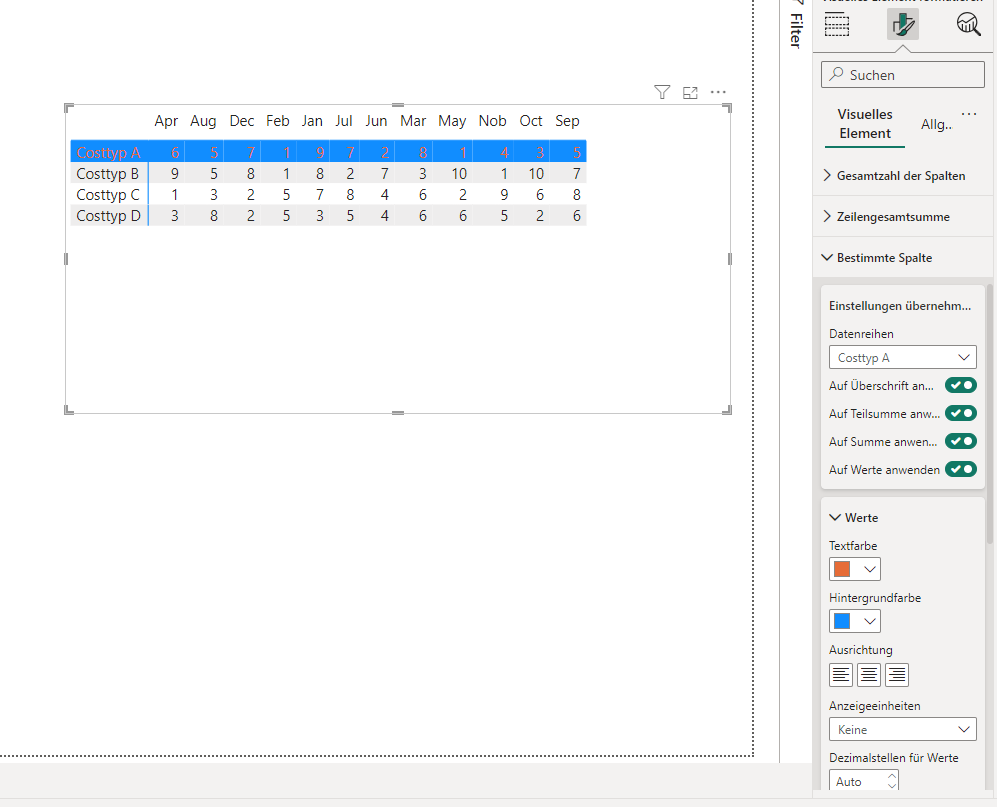Toggle Auf Überschrift anwenden switch
The height and width of the screenshot is (807, 997).
(x=961, y=385)
